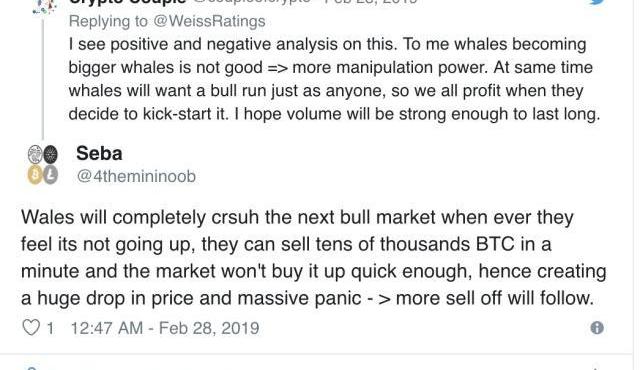Click Seba's tweet text about Wales
640x370 pixels.
point(313,258)
